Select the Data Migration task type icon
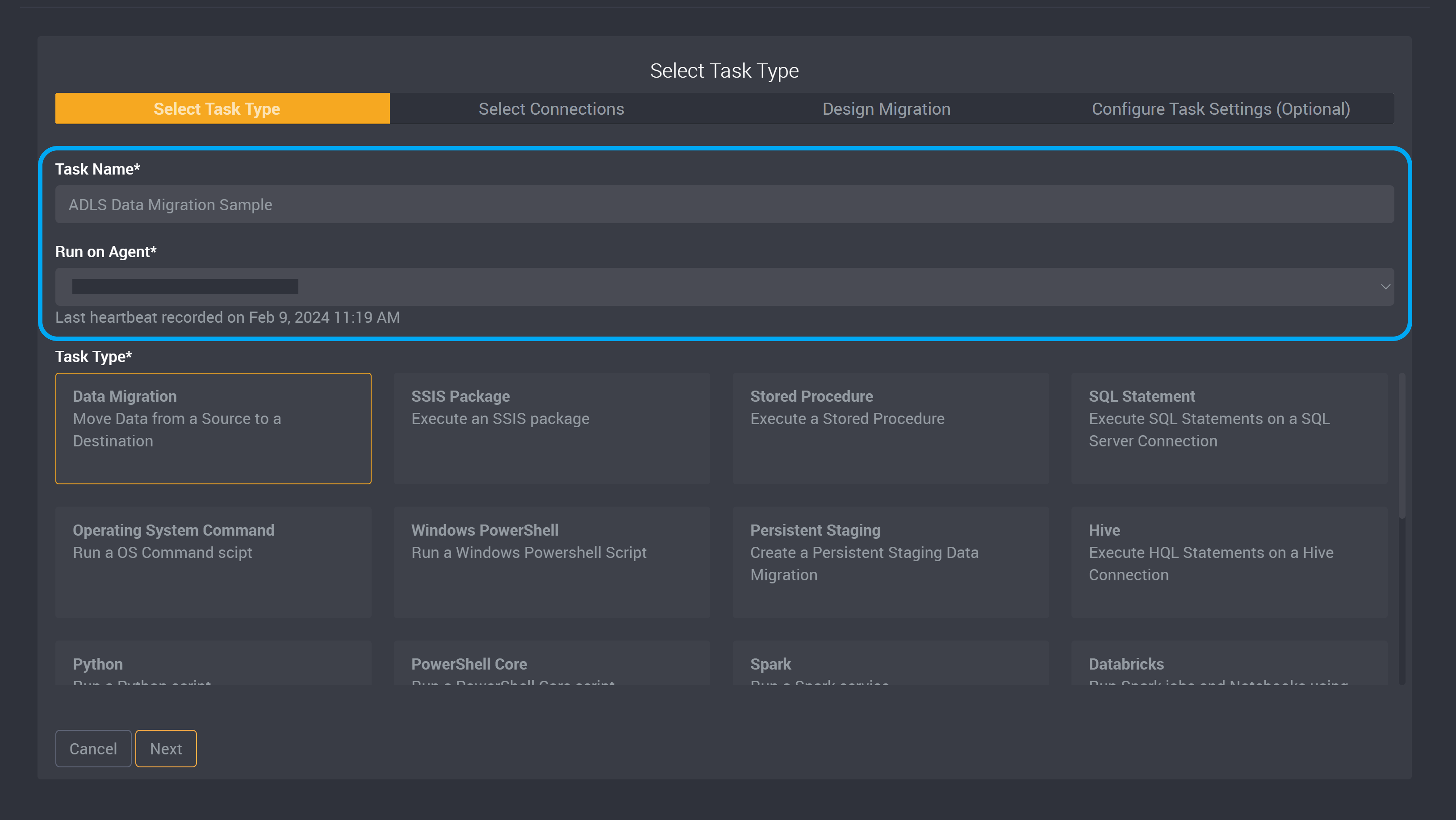 click(x=213, y=428)
